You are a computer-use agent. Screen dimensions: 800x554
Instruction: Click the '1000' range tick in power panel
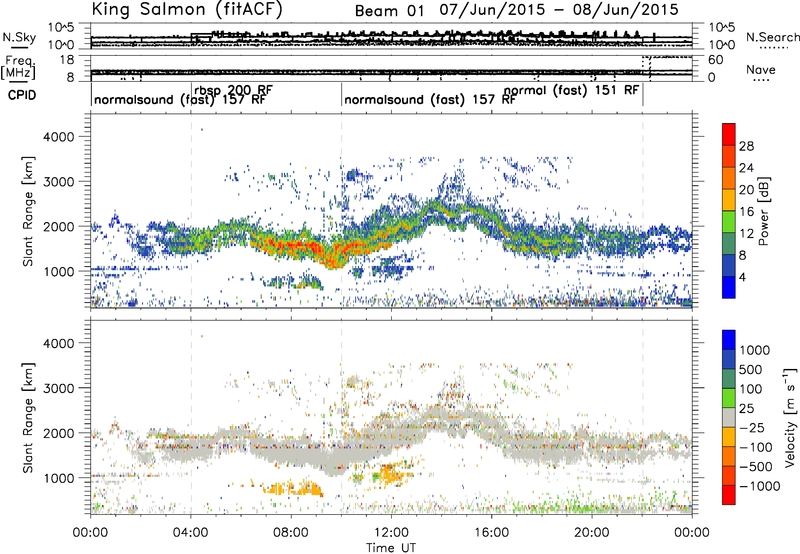(58, 271)
